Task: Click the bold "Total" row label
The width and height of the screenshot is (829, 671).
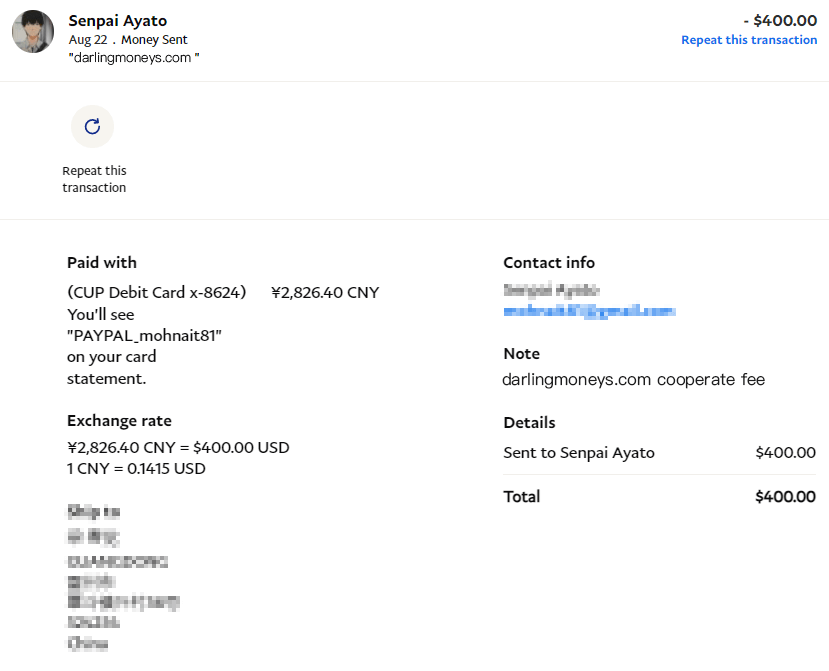Action: 522,496
